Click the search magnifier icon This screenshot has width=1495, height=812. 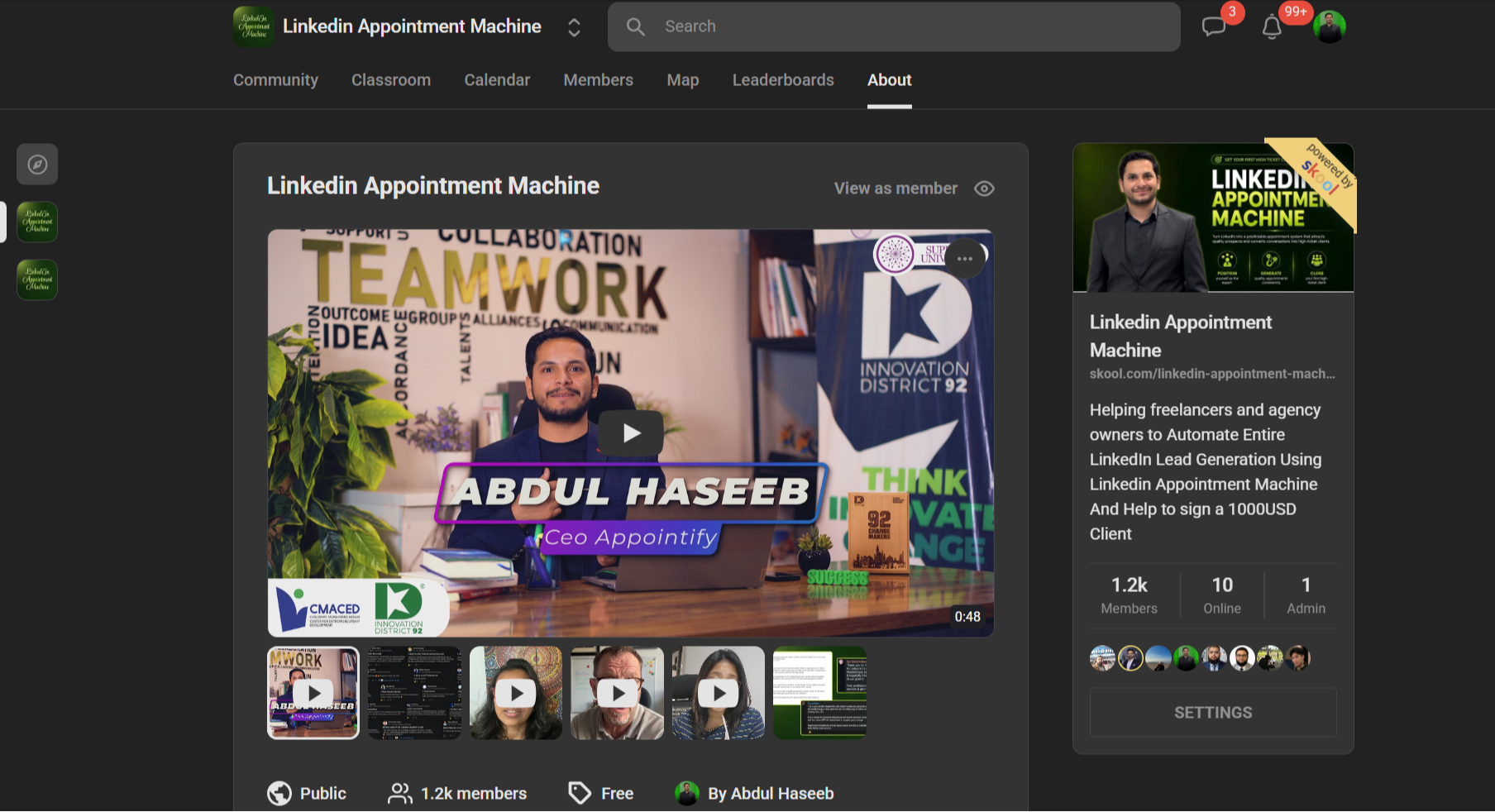[x=635, y=26]
